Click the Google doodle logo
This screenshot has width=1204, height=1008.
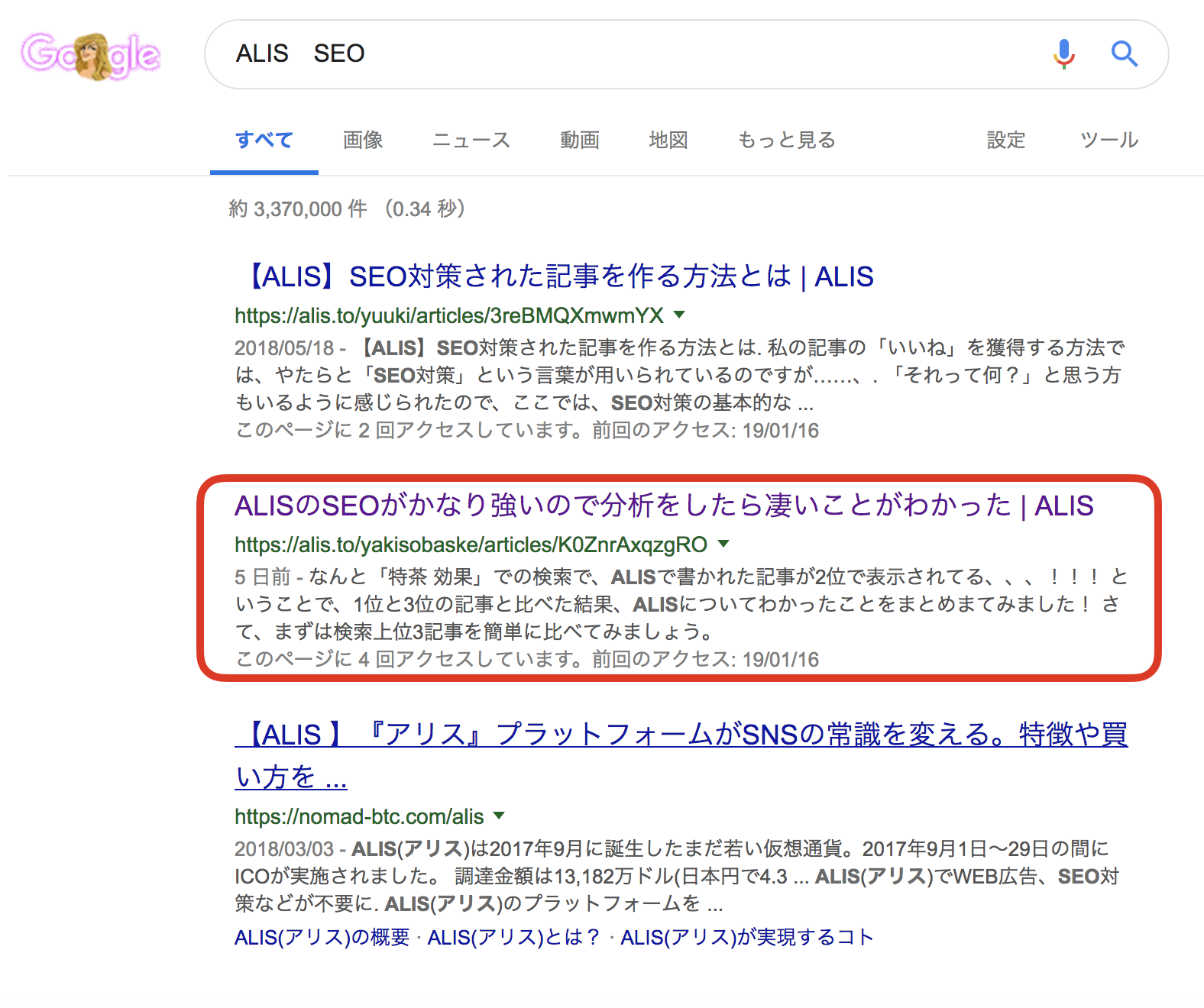pos(90,55)
